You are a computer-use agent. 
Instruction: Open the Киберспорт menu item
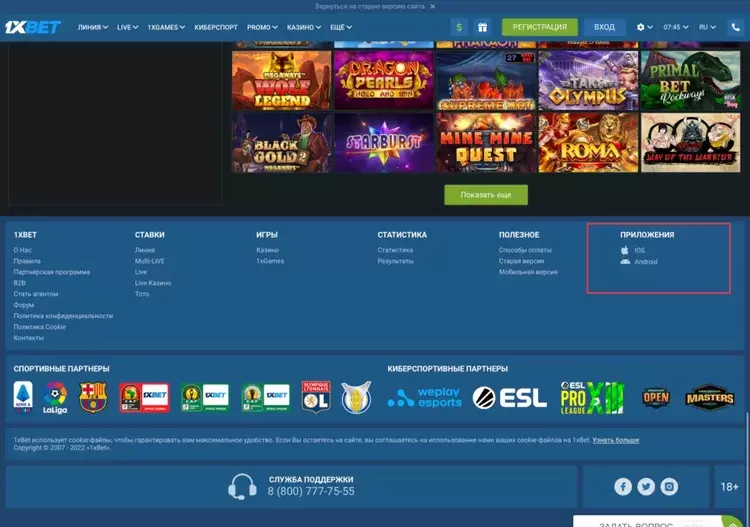[x=216, y=27]
